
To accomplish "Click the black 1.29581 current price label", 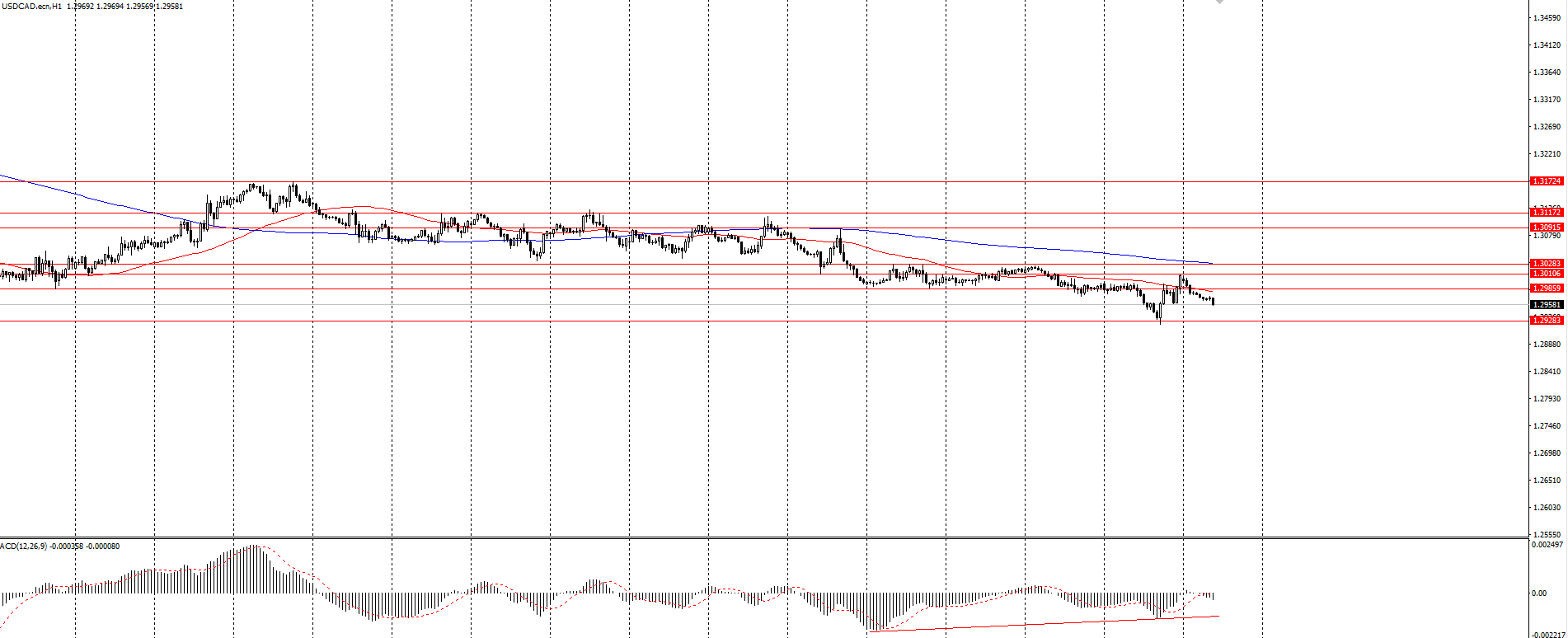I will [x=1546, y=305].
